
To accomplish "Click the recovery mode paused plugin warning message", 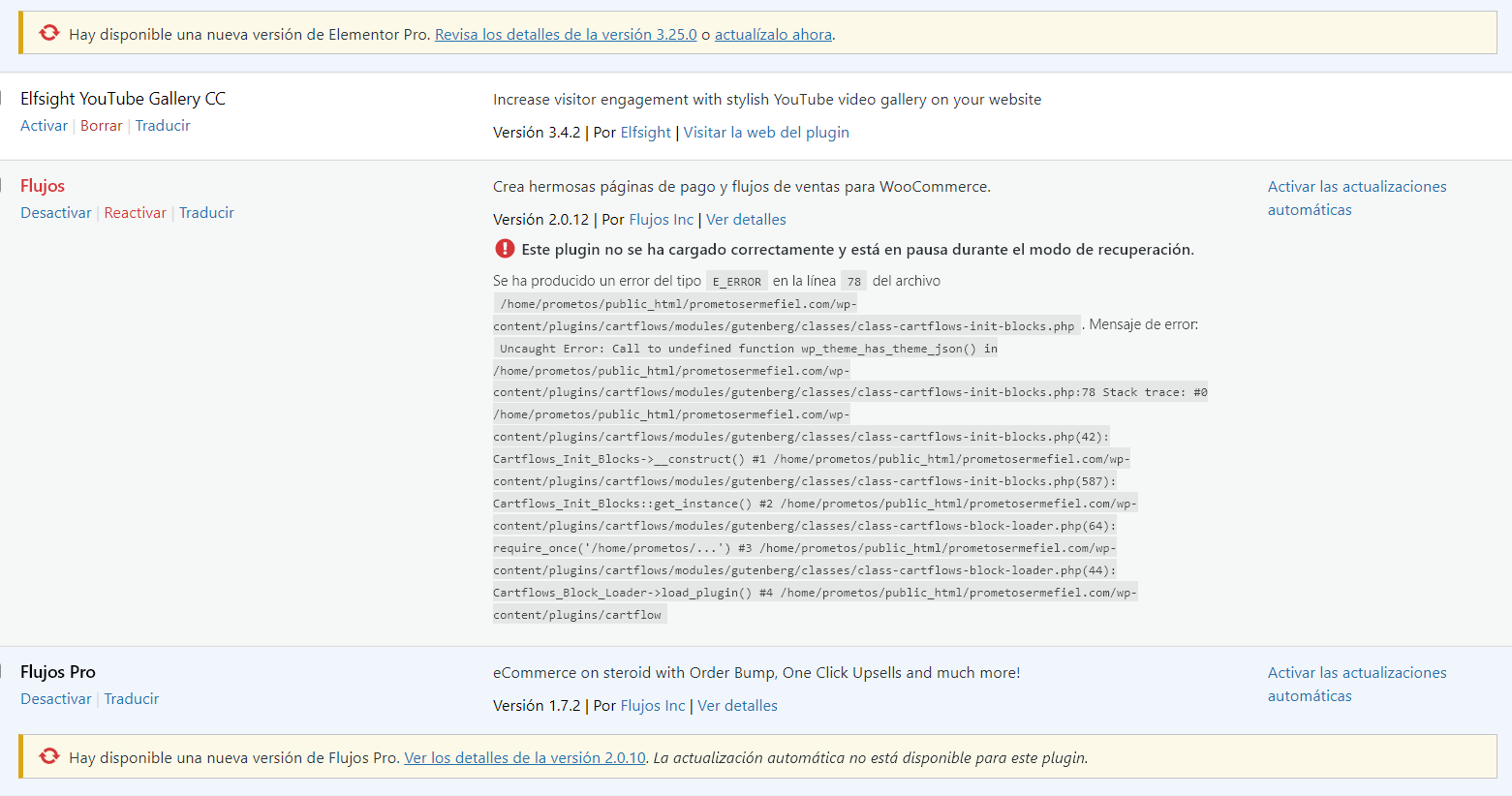I will tap(857, 249).
